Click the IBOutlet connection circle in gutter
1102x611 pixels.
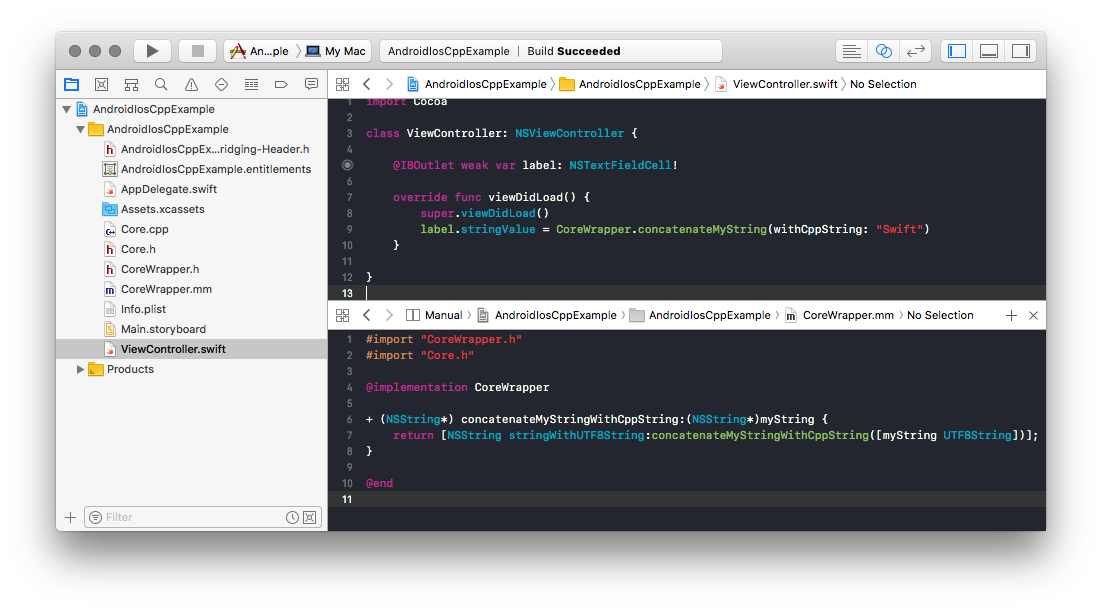(347, 165)
